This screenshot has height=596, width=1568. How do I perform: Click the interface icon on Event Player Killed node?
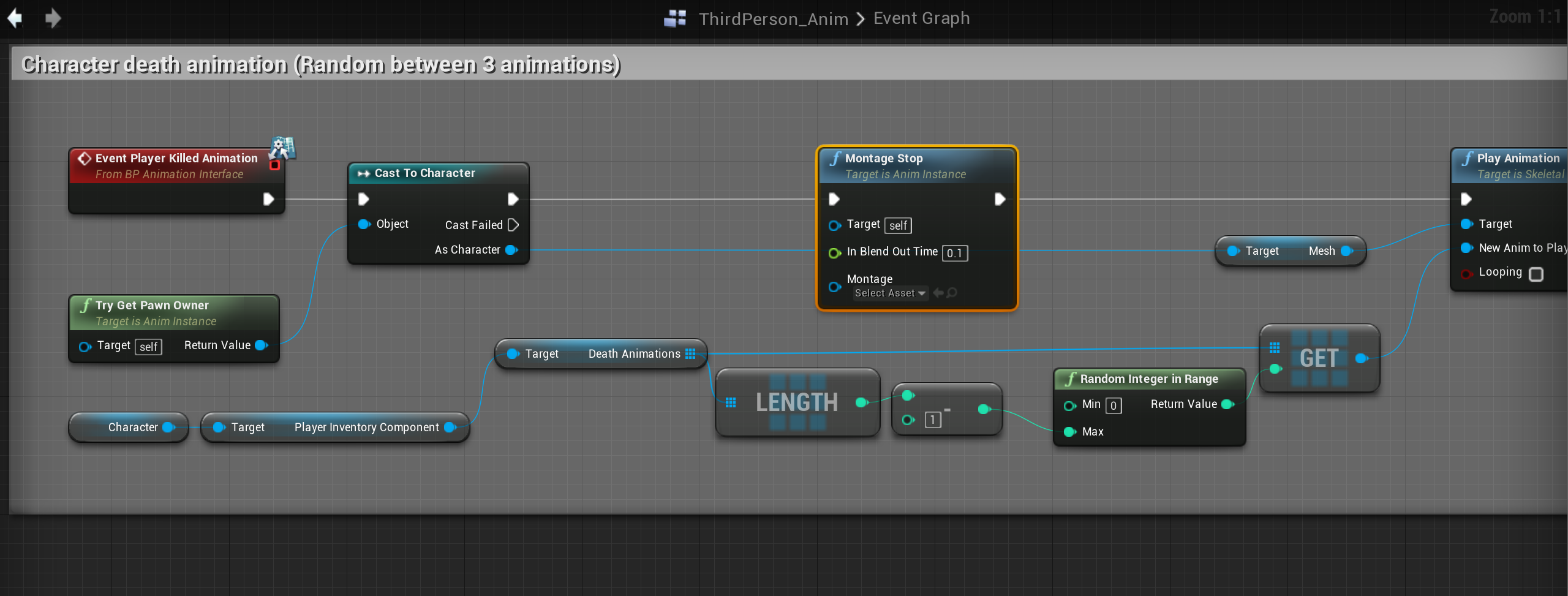coord(283,147)
